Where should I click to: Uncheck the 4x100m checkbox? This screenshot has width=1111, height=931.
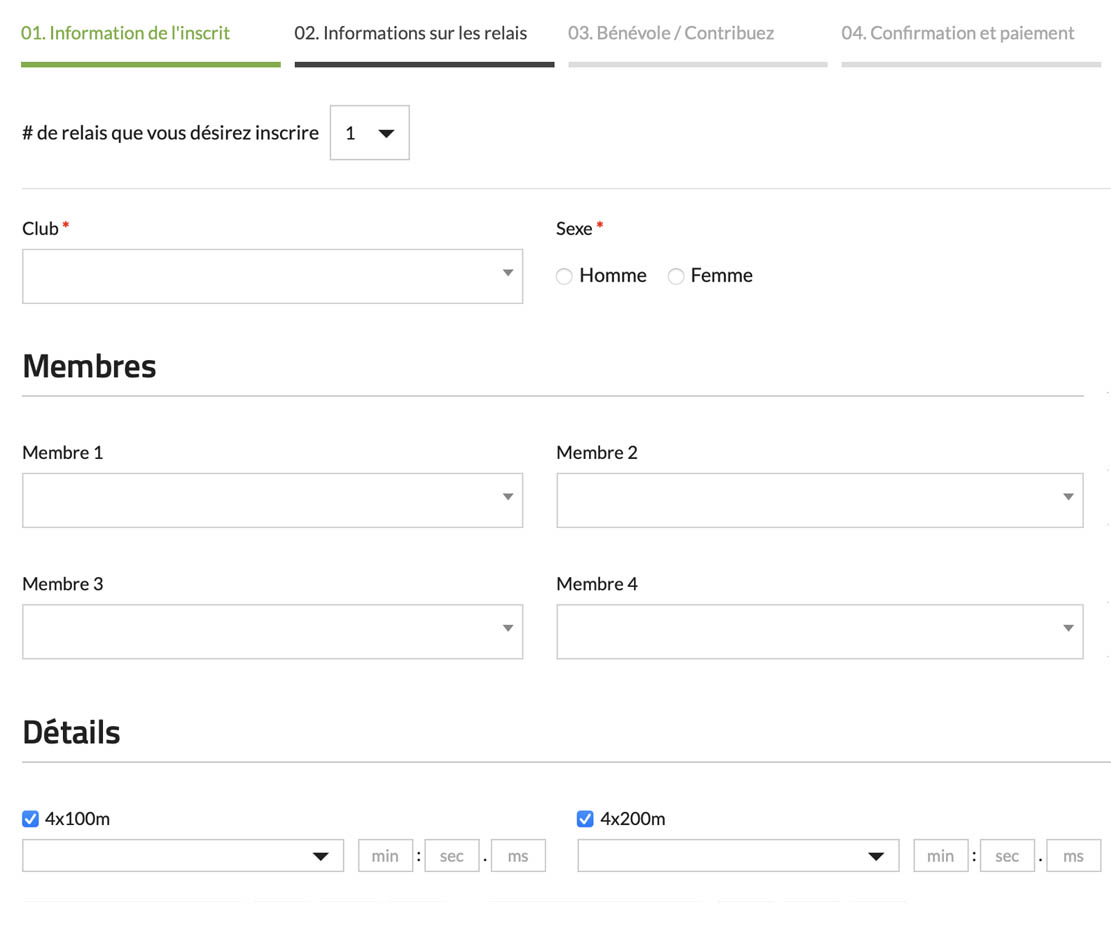[31, 820]
